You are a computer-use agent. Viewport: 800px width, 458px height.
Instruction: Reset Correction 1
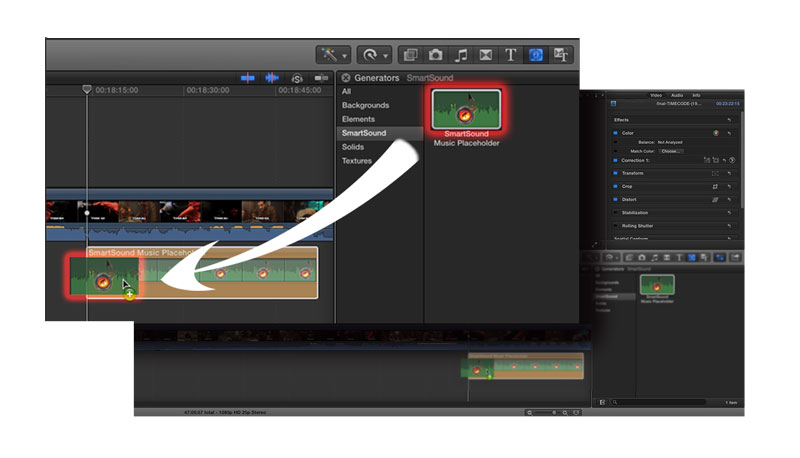pyautogui.click(x=724, y=161)
